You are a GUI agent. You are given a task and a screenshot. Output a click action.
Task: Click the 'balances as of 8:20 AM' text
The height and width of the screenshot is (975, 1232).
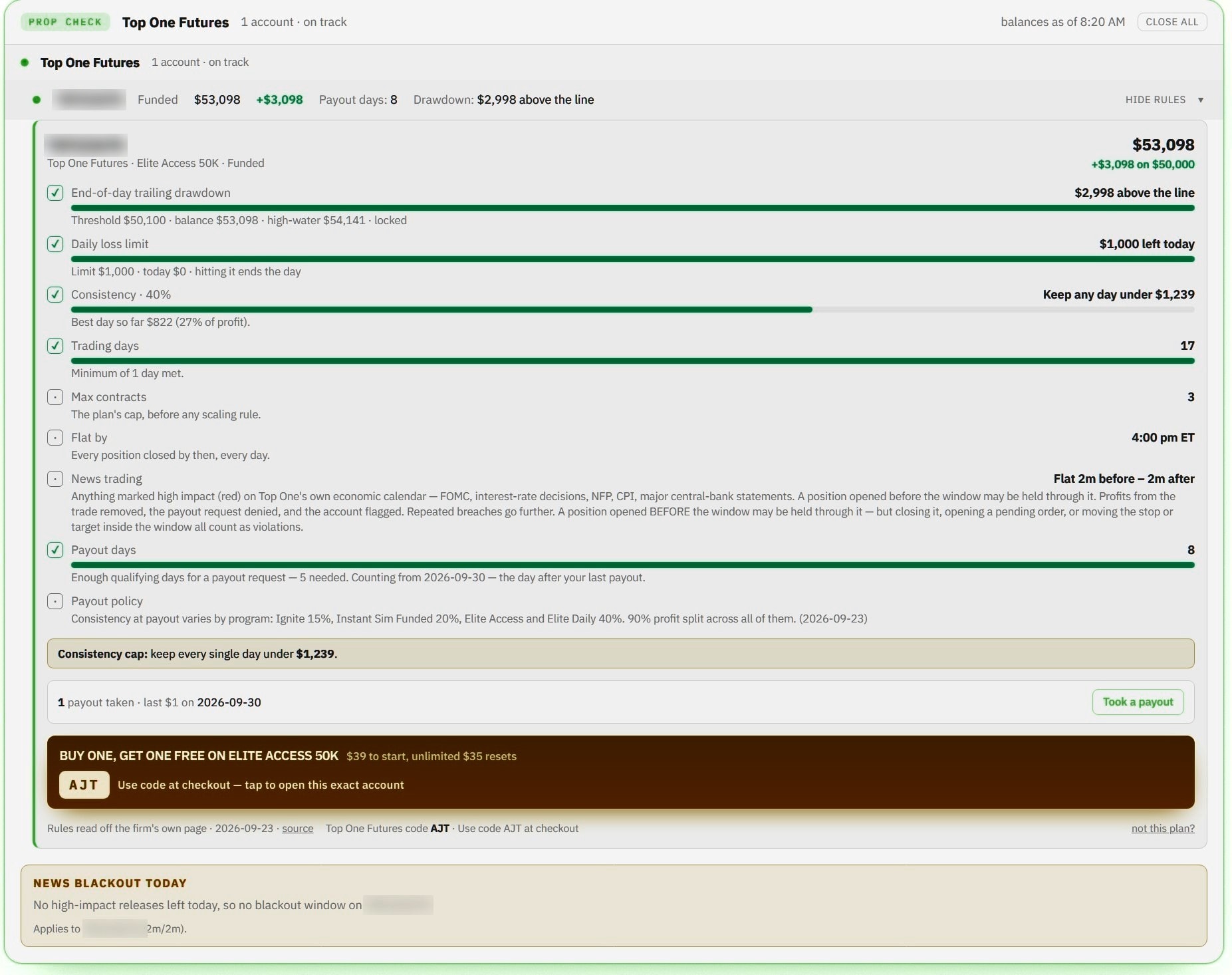(1062, 22)
